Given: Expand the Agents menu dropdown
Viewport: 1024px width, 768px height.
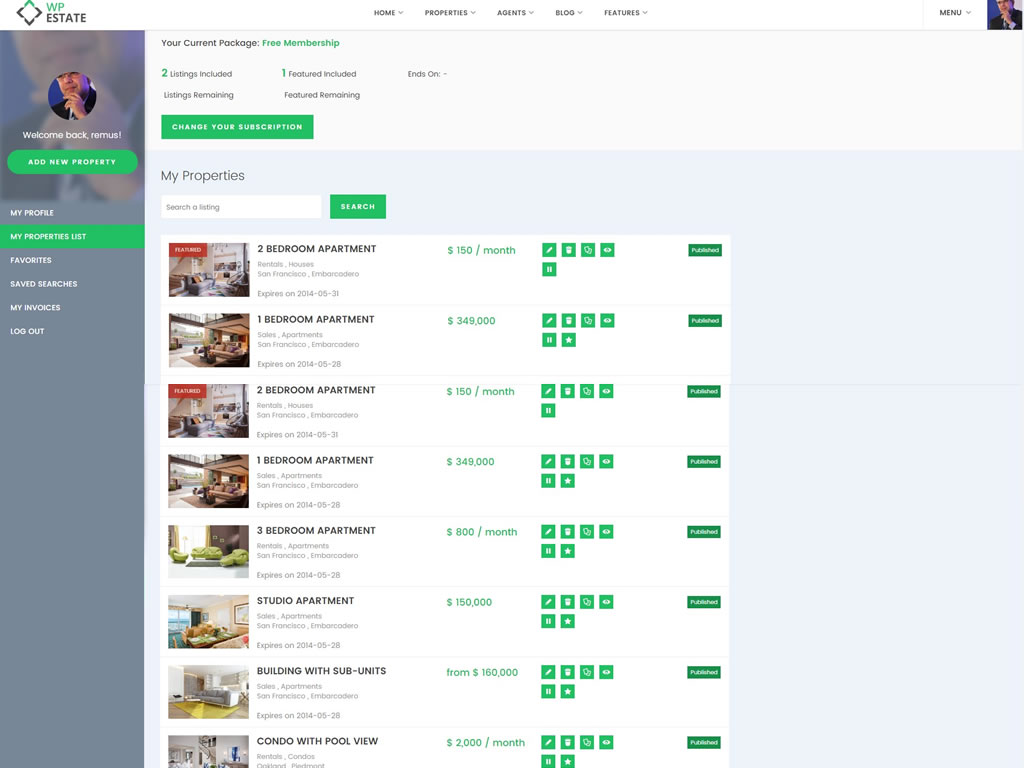Looking at the screenshot, I should (x=515, y=13).
